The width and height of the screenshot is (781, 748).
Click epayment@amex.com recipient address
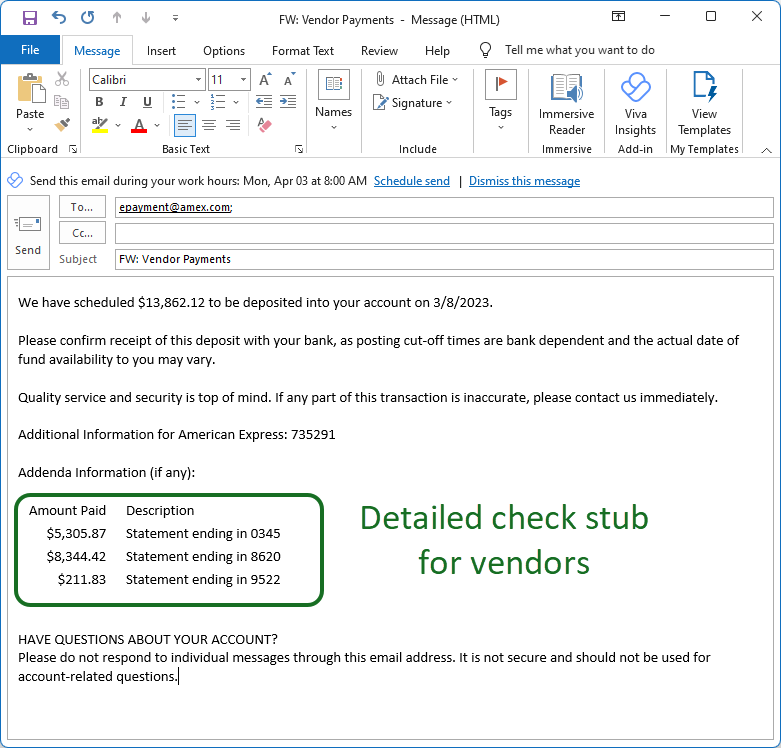pos(175,207)
